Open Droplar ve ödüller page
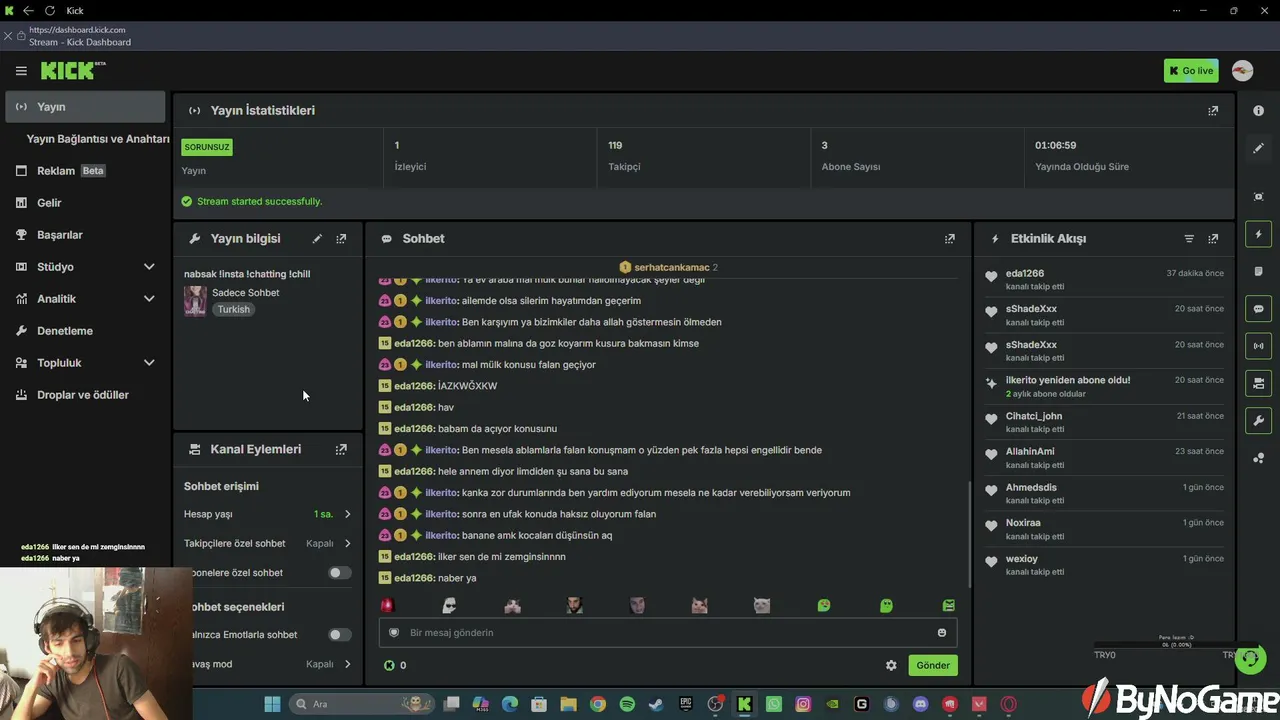The image size is (1280, 720). [x=85, y=395]
